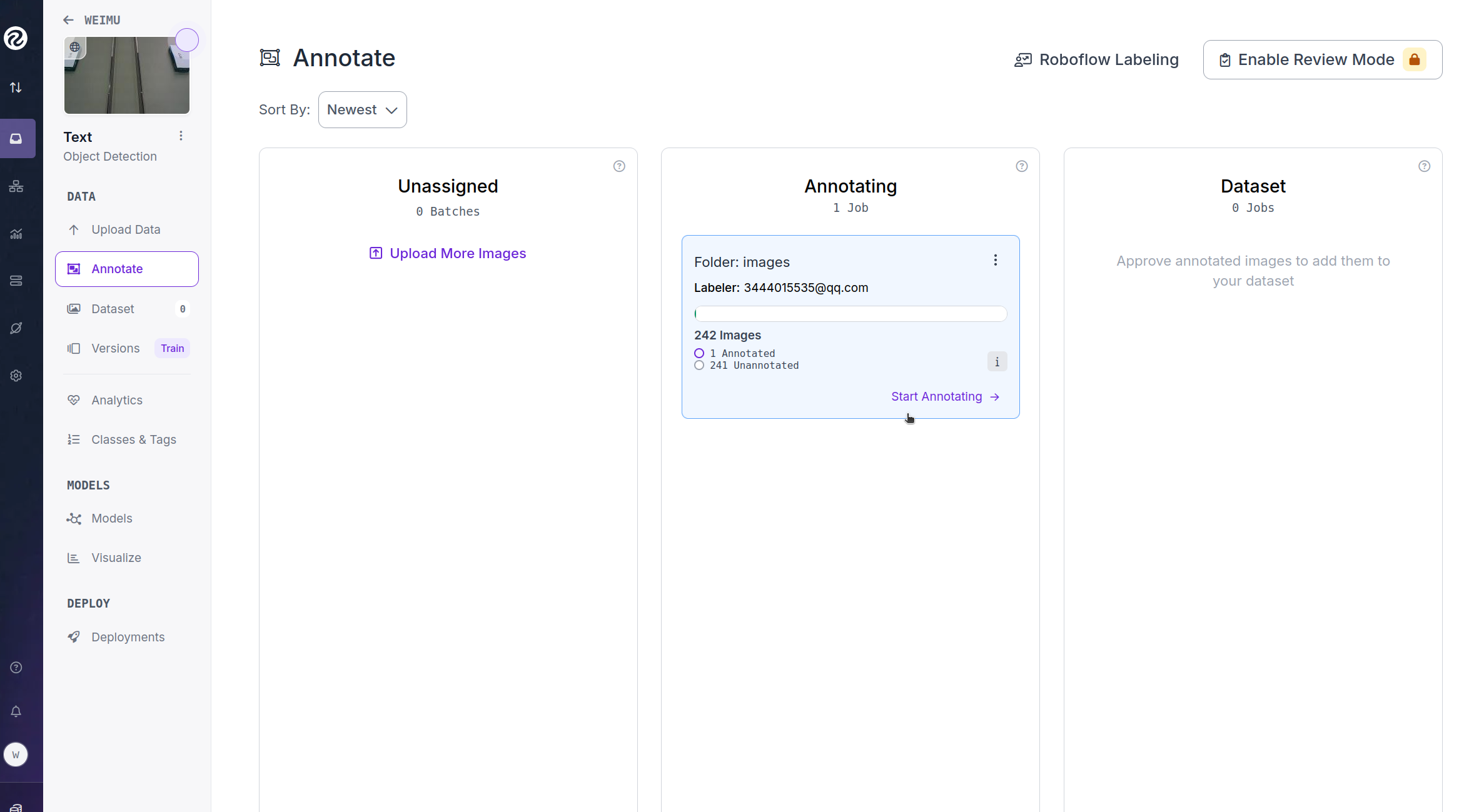The image size is (1479, 812).
Task: Go to Classes & Tags page
Action: 133,439
